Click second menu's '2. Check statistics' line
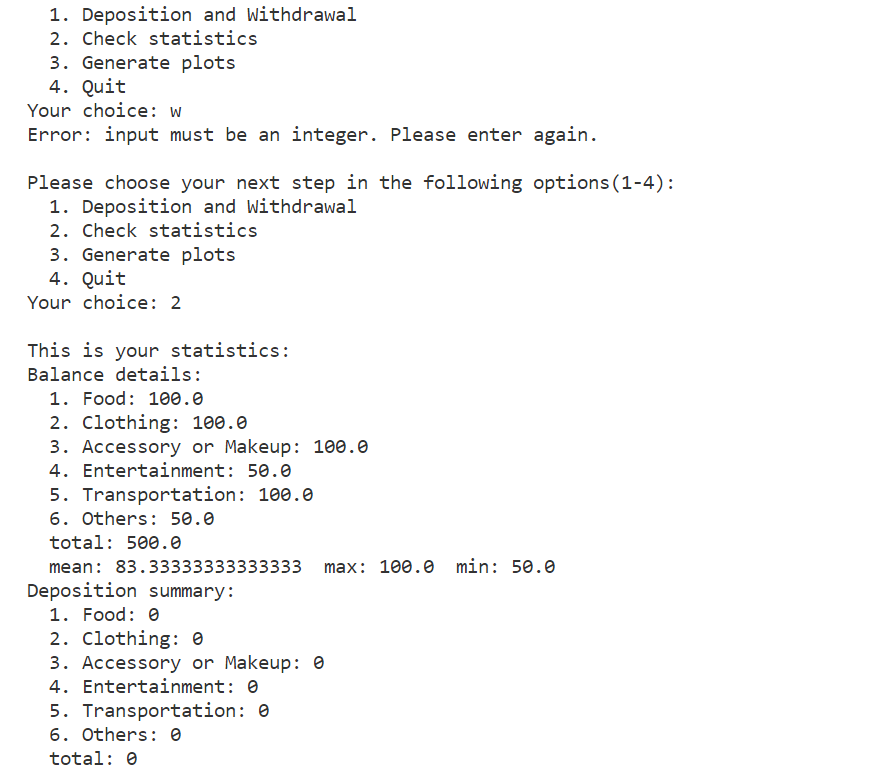 tap(153, 231)
